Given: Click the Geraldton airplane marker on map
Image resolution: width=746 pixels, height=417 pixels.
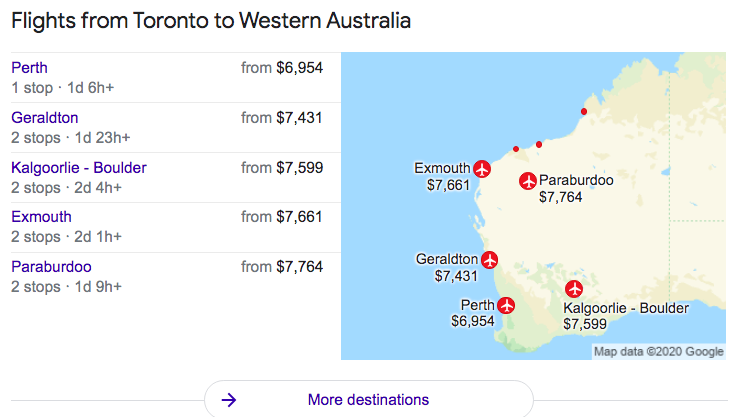Looking at the screenshot, I should click(489, 260).
